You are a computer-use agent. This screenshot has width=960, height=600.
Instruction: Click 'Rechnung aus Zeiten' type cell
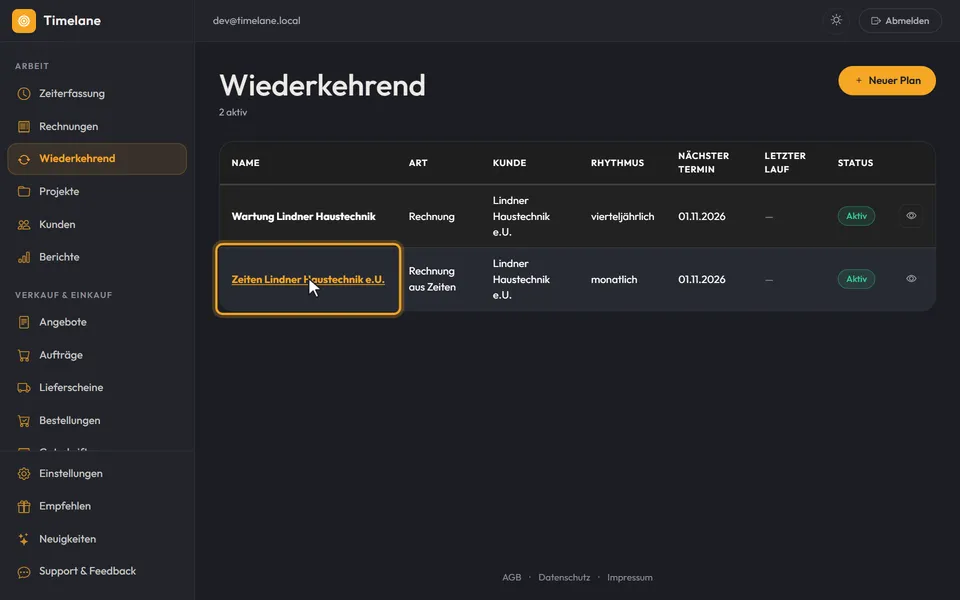click(432, 279)
